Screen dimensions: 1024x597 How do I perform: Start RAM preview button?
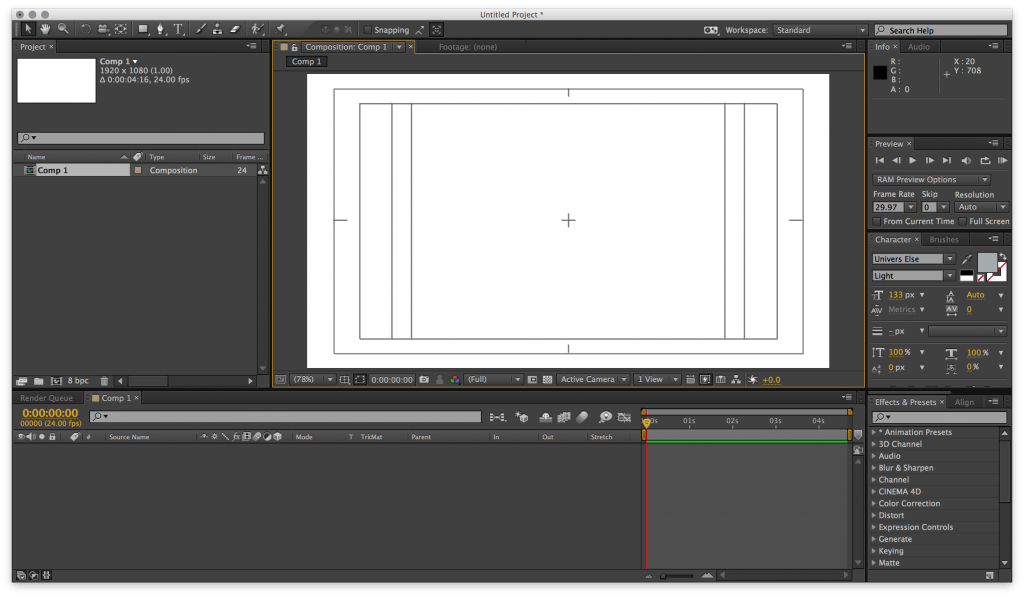1002,161
